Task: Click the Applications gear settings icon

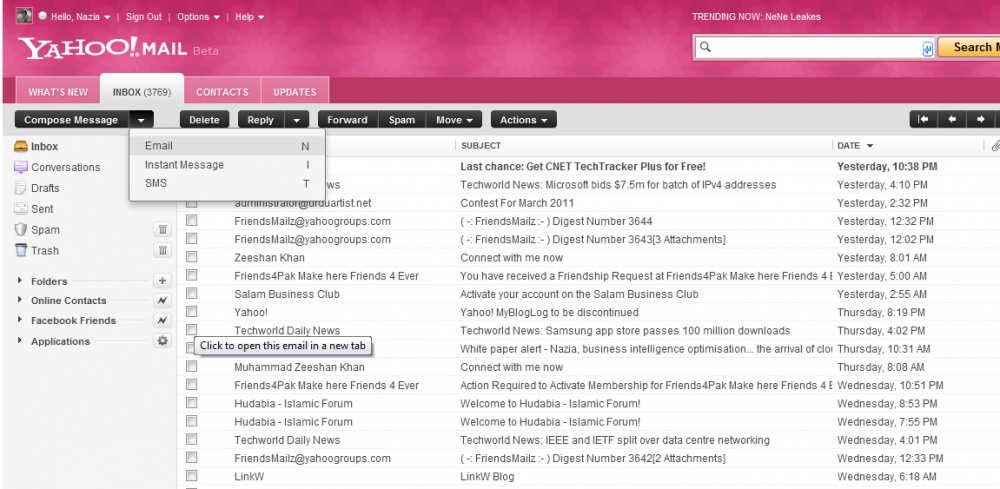Action: (x=162, y=341)
